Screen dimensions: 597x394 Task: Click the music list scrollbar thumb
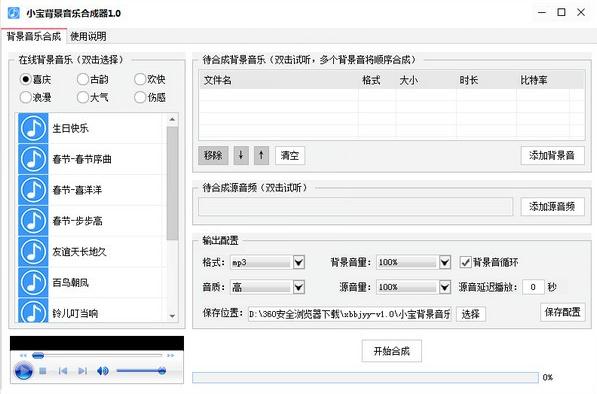pos(172,183)
